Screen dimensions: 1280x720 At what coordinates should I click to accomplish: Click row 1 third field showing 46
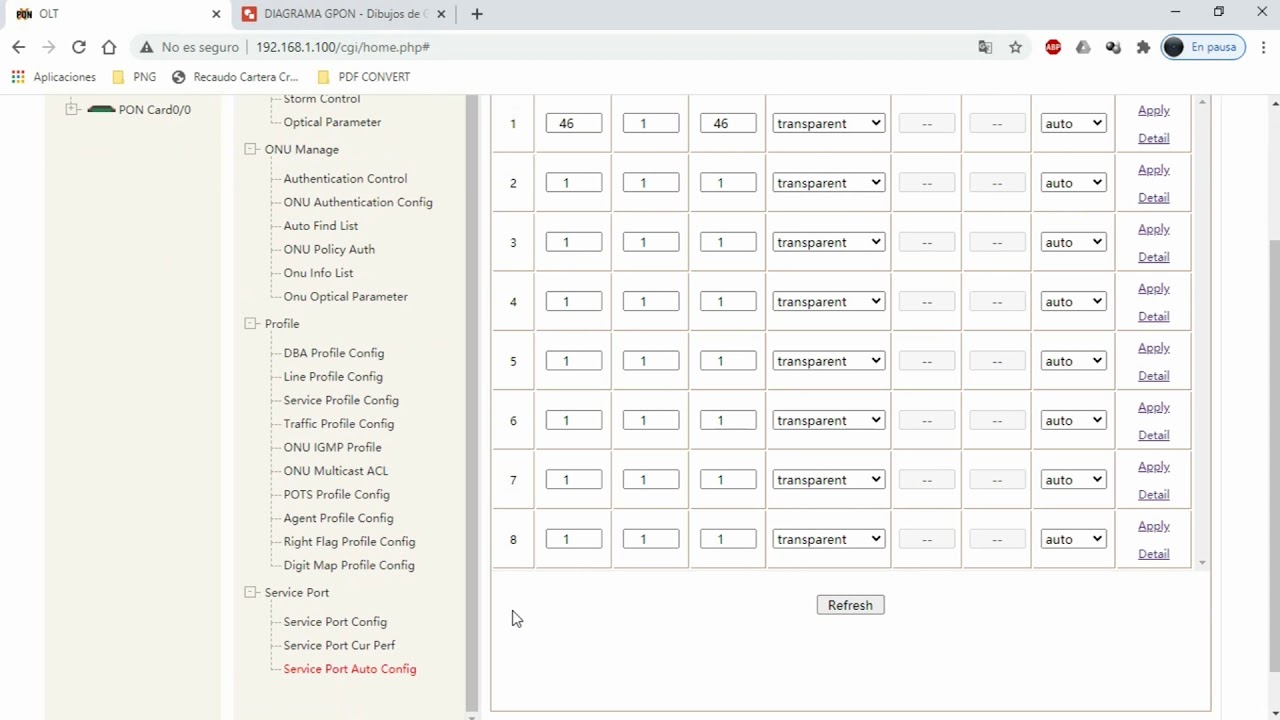(728, 123)
